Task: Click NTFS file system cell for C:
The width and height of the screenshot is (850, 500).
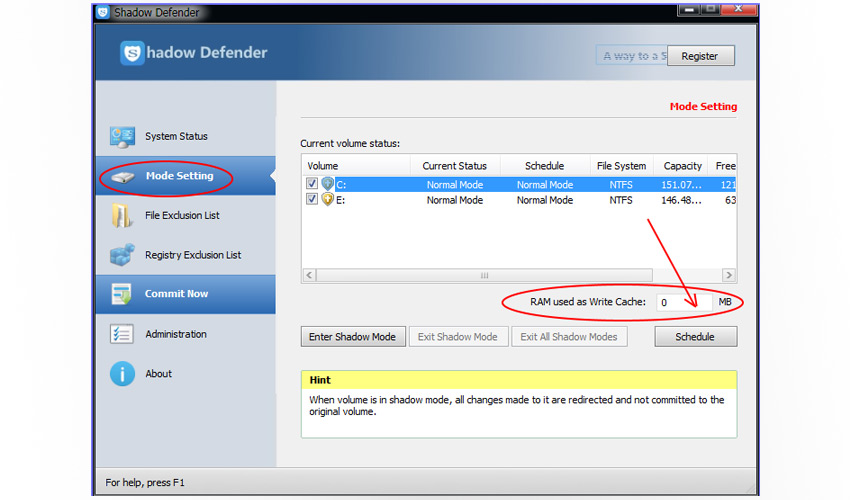Action: click(x=621, y=185)
